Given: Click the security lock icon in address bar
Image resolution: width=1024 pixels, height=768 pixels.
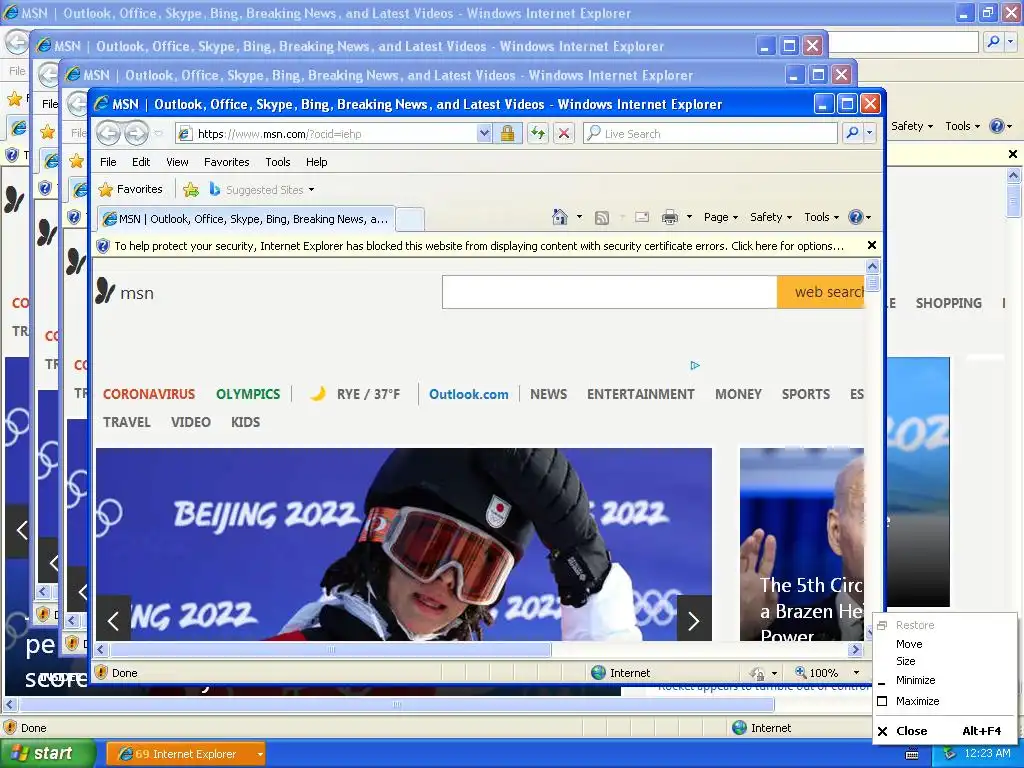Looking at the screenshot, I should point(507,134).
